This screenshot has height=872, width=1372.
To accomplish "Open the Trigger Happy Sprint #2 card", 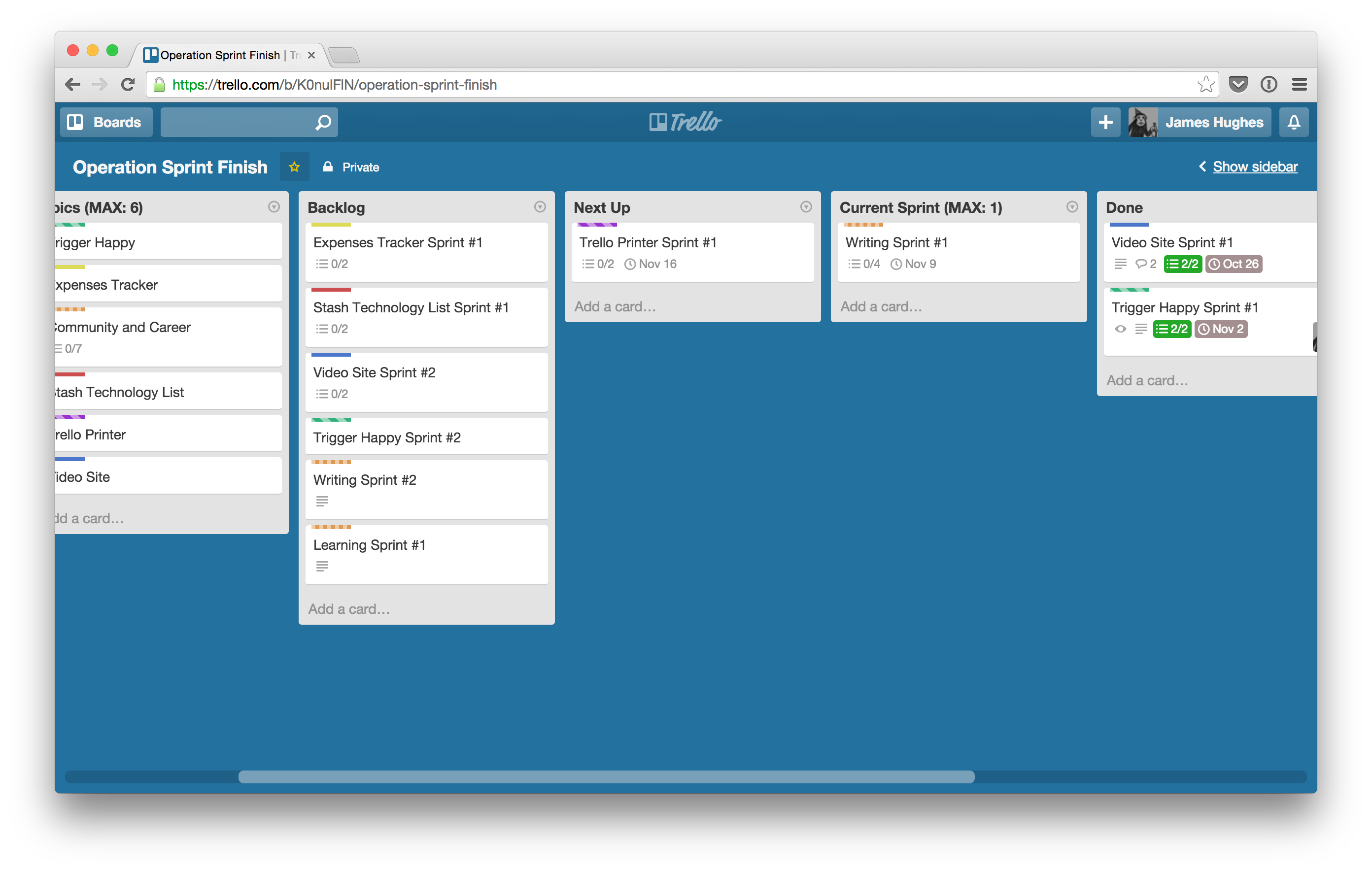I will 426,436.
